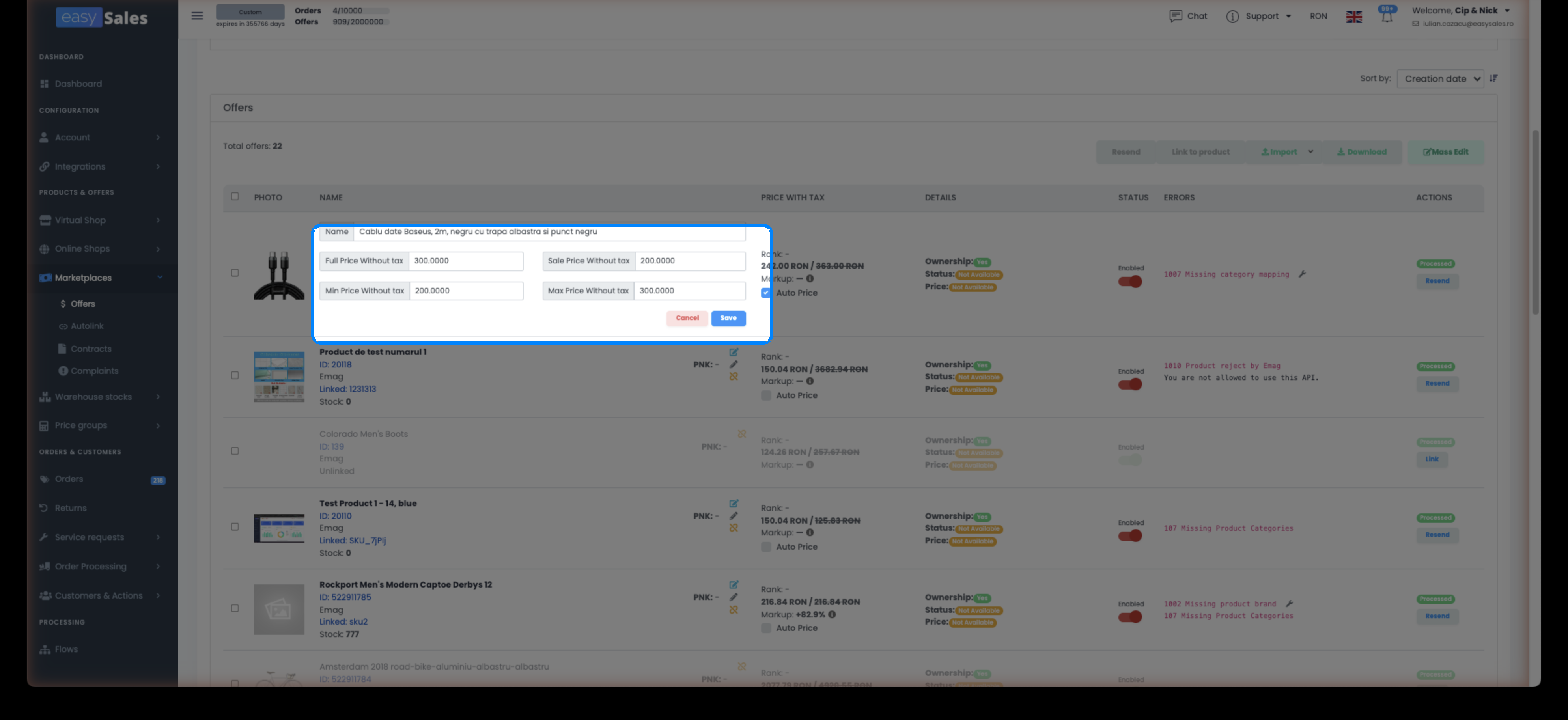Click the Mass Edit button
1568x720 pixels.
click(x=1446, y=152)
